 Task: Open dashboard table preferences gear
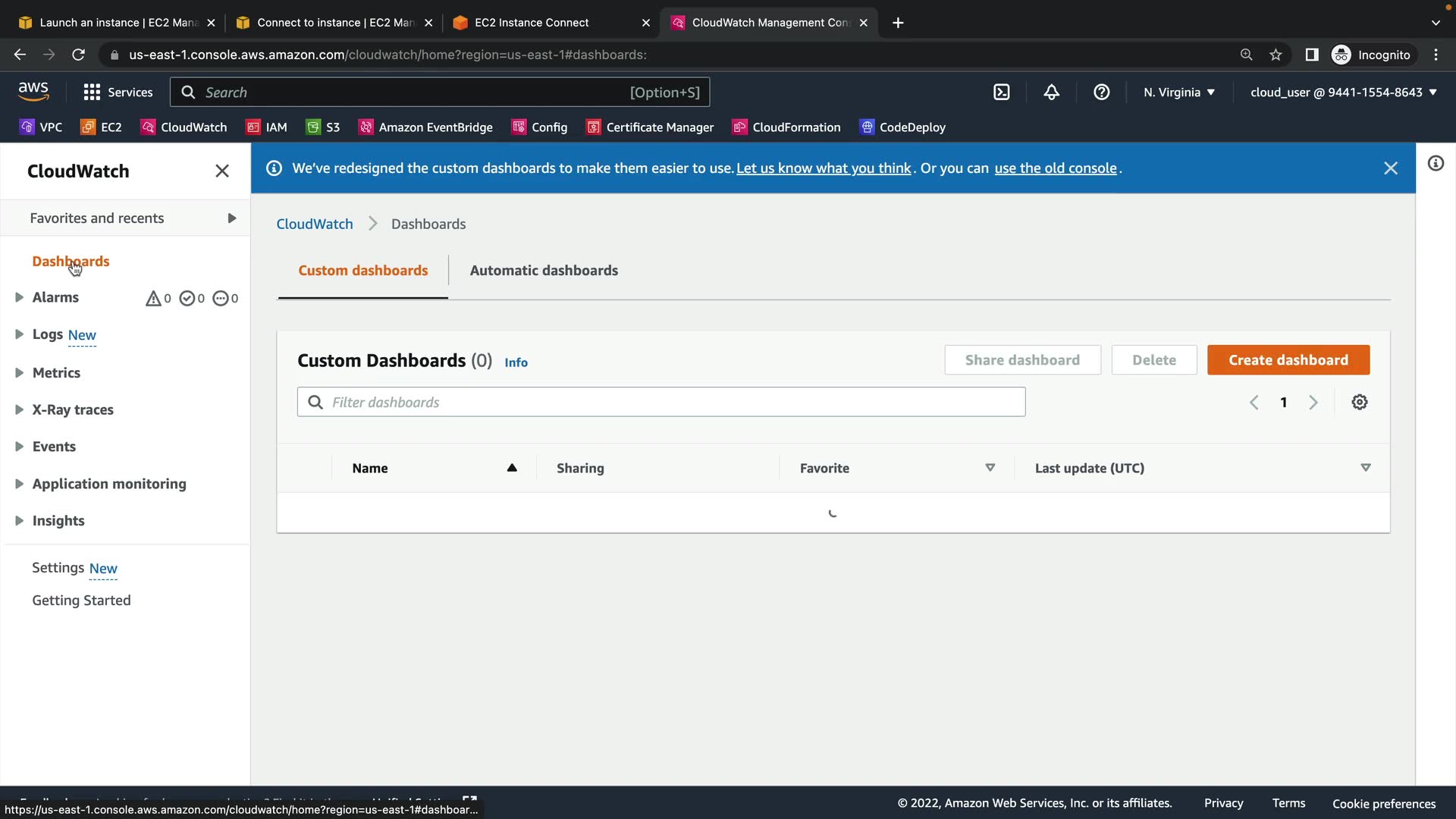(x=1359, y=403)
